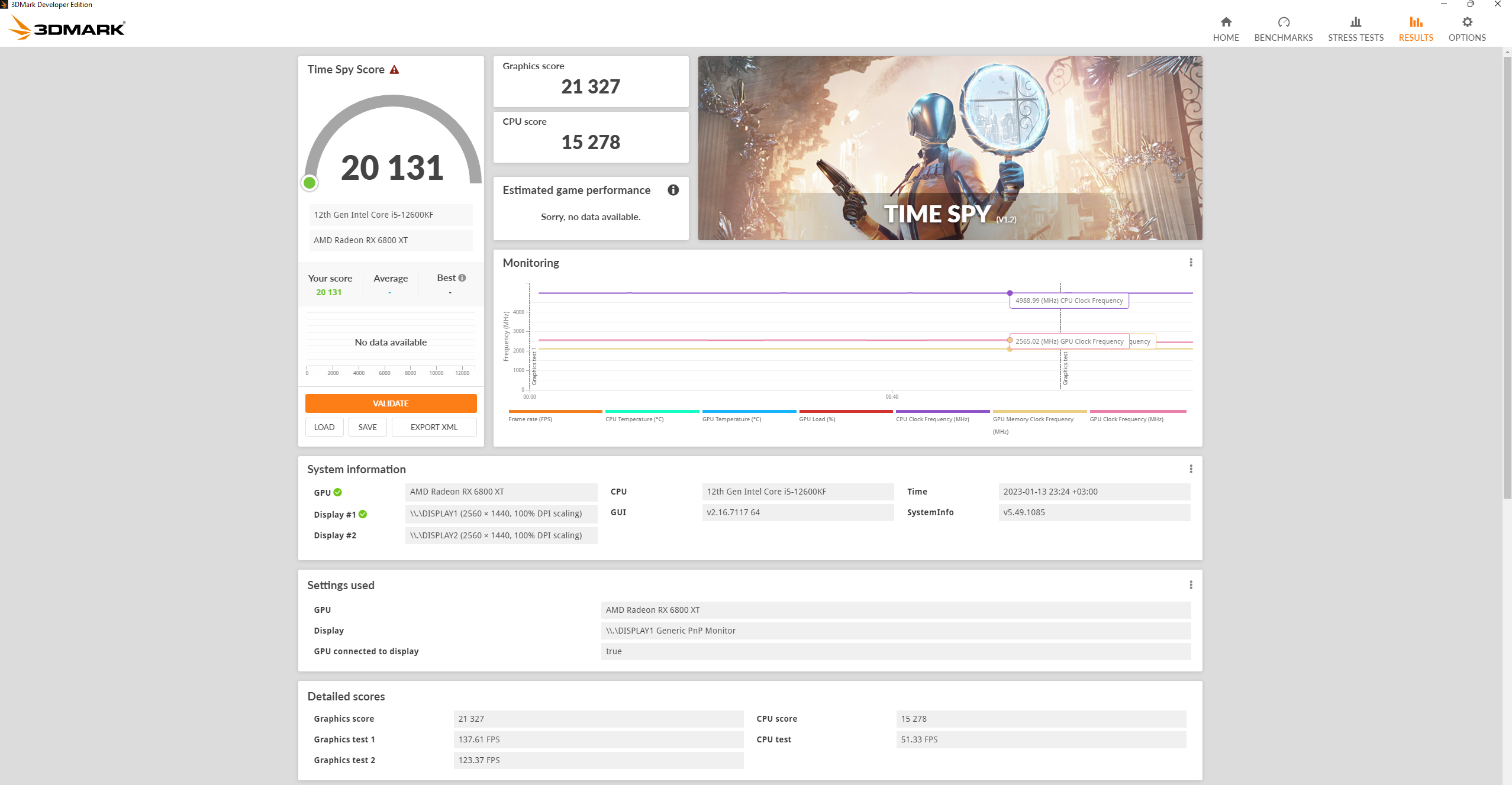
Task: Open the Stress Tests chart icon
Action: click(x=1355, y=22)
